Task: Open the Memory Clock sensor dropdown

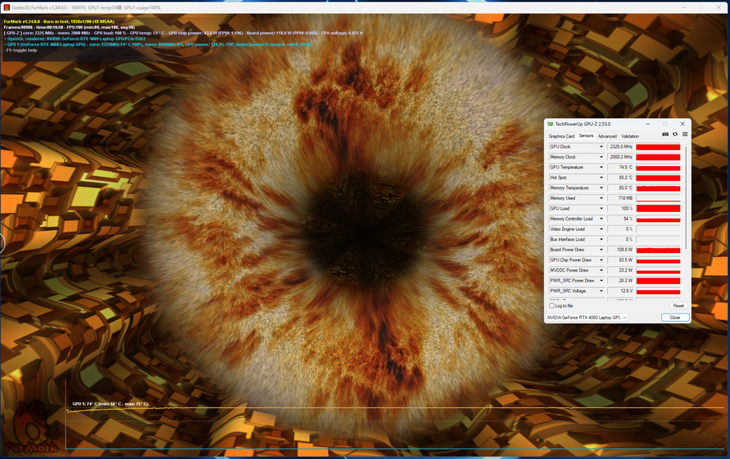Action: tap(601, 157)
